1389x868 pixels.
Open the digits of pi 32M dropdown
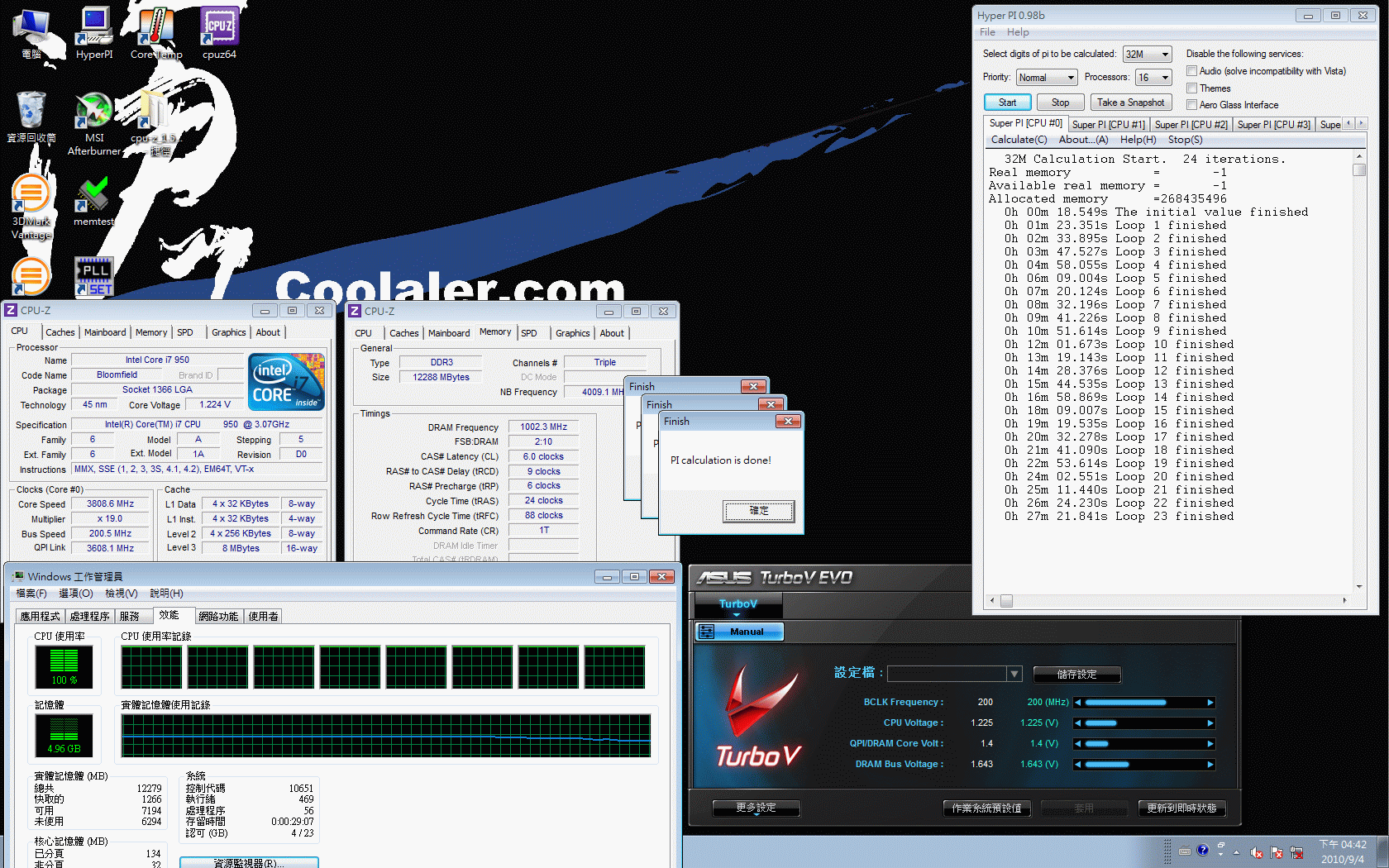click(1148, 55)
